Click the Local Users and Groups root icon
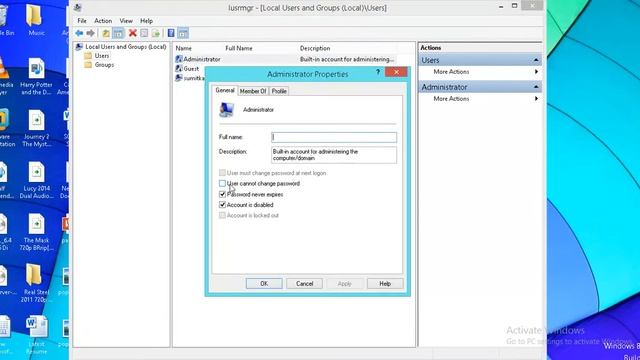Image resolution: width=640 pixels, height=360 pixels. (x=80, y=47)
